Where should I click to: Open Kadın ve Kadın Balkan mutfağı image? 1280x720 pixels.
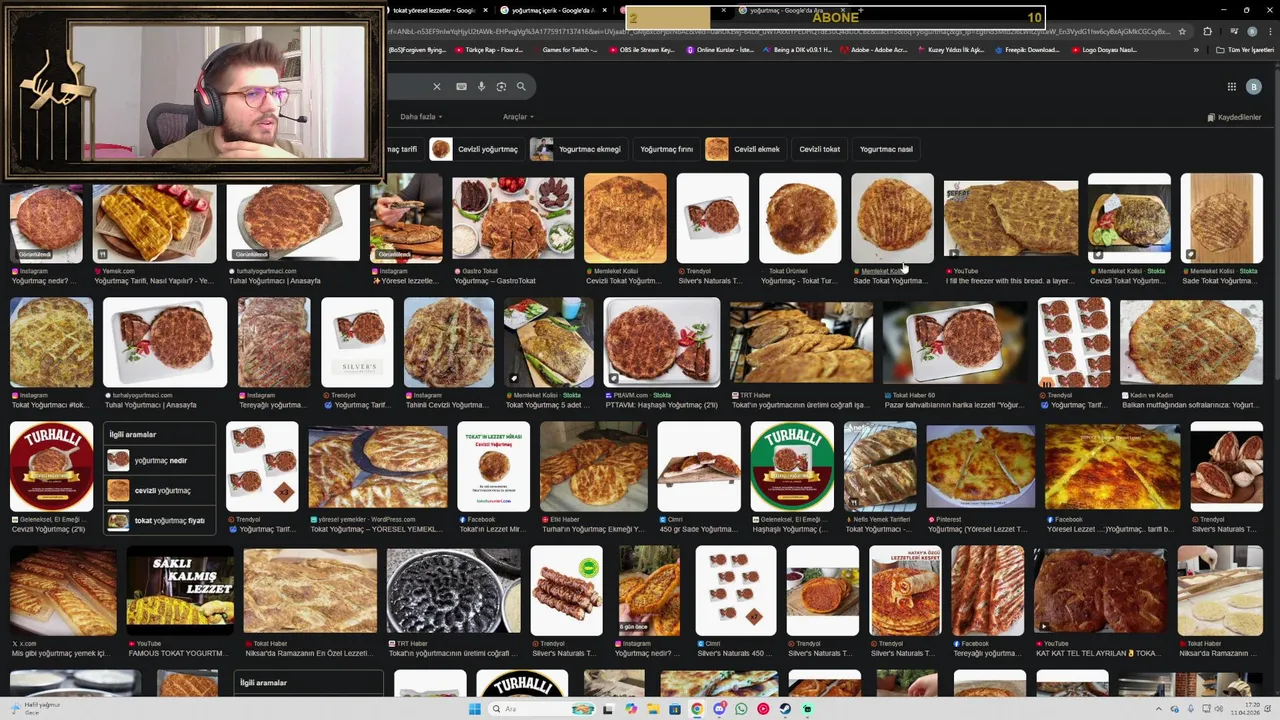1191,342
